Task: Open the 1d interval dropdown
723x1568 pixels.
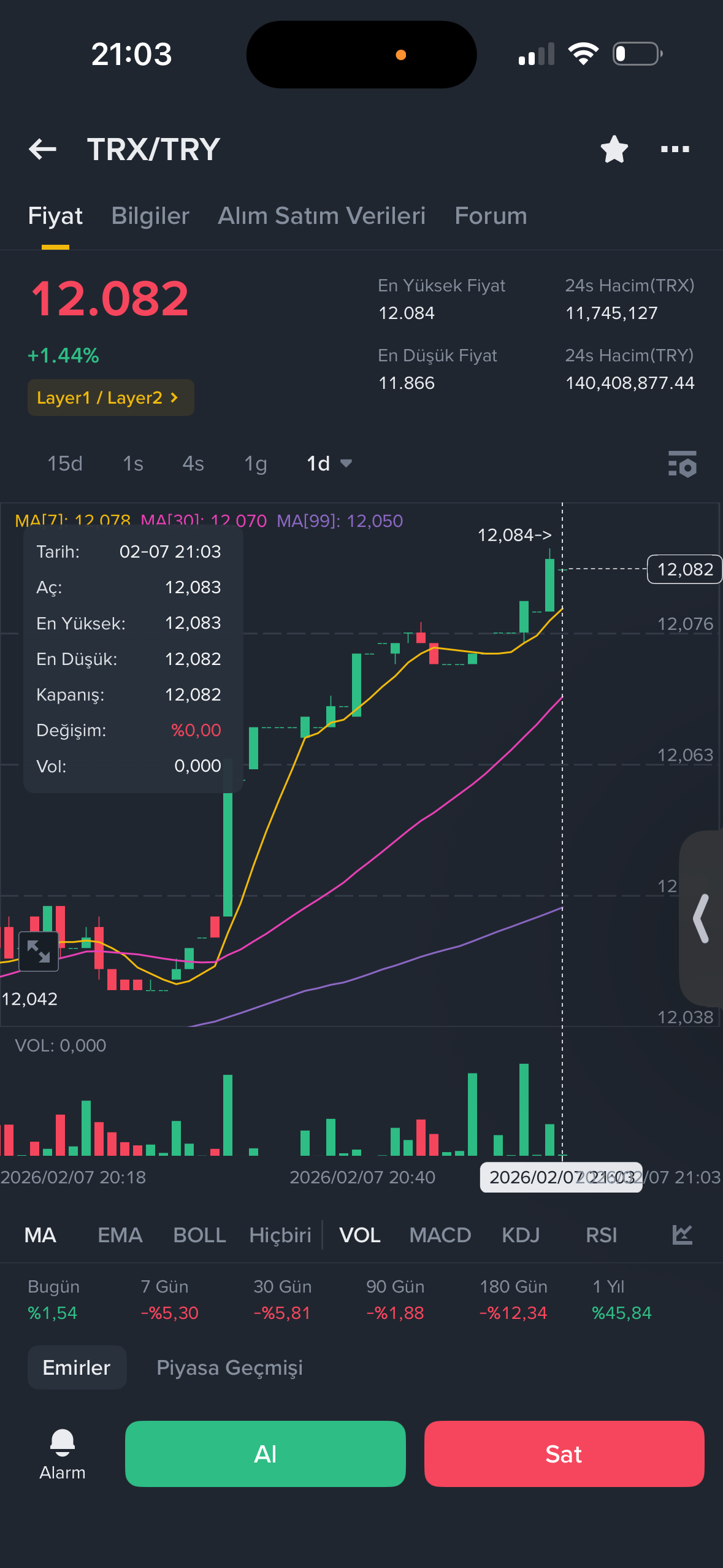Action: pyautogui.click(x=329, y=463)
